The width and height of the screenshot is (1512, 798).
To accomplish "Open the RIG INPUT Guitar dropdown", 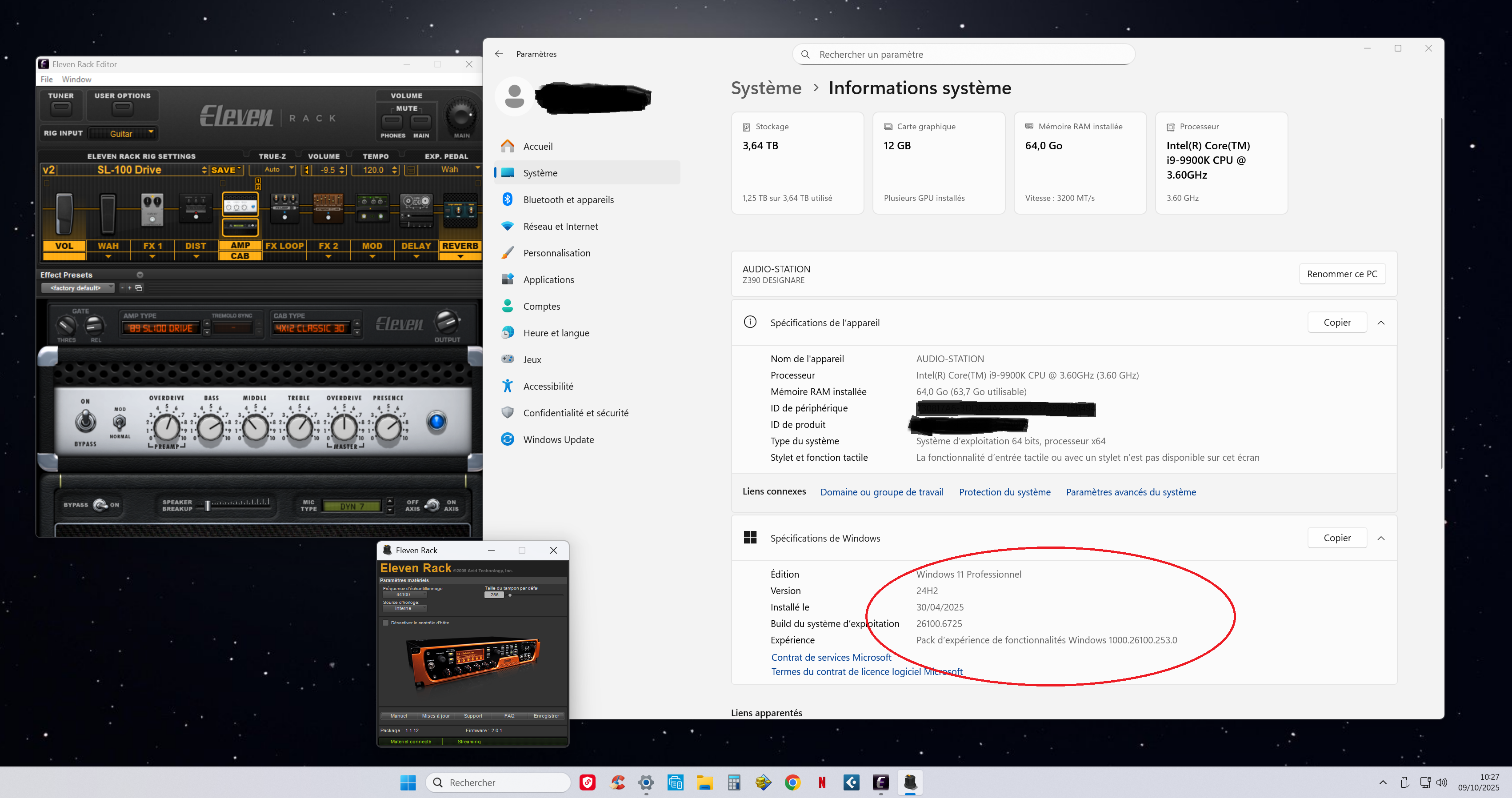I will [x=123, y=134].
